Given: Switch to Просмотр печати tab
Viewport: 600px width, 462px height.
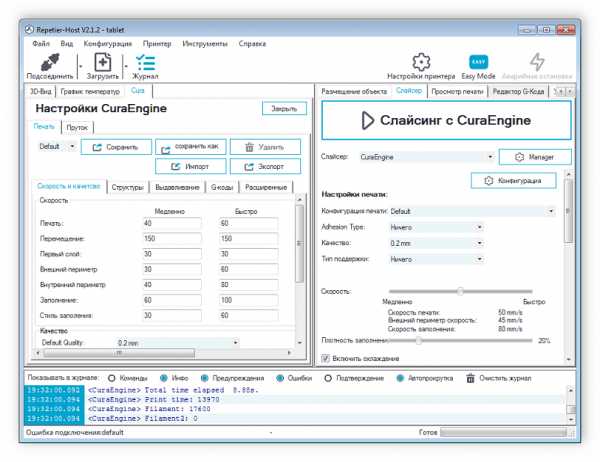Looking at the screenshot, I should point(457,91).
